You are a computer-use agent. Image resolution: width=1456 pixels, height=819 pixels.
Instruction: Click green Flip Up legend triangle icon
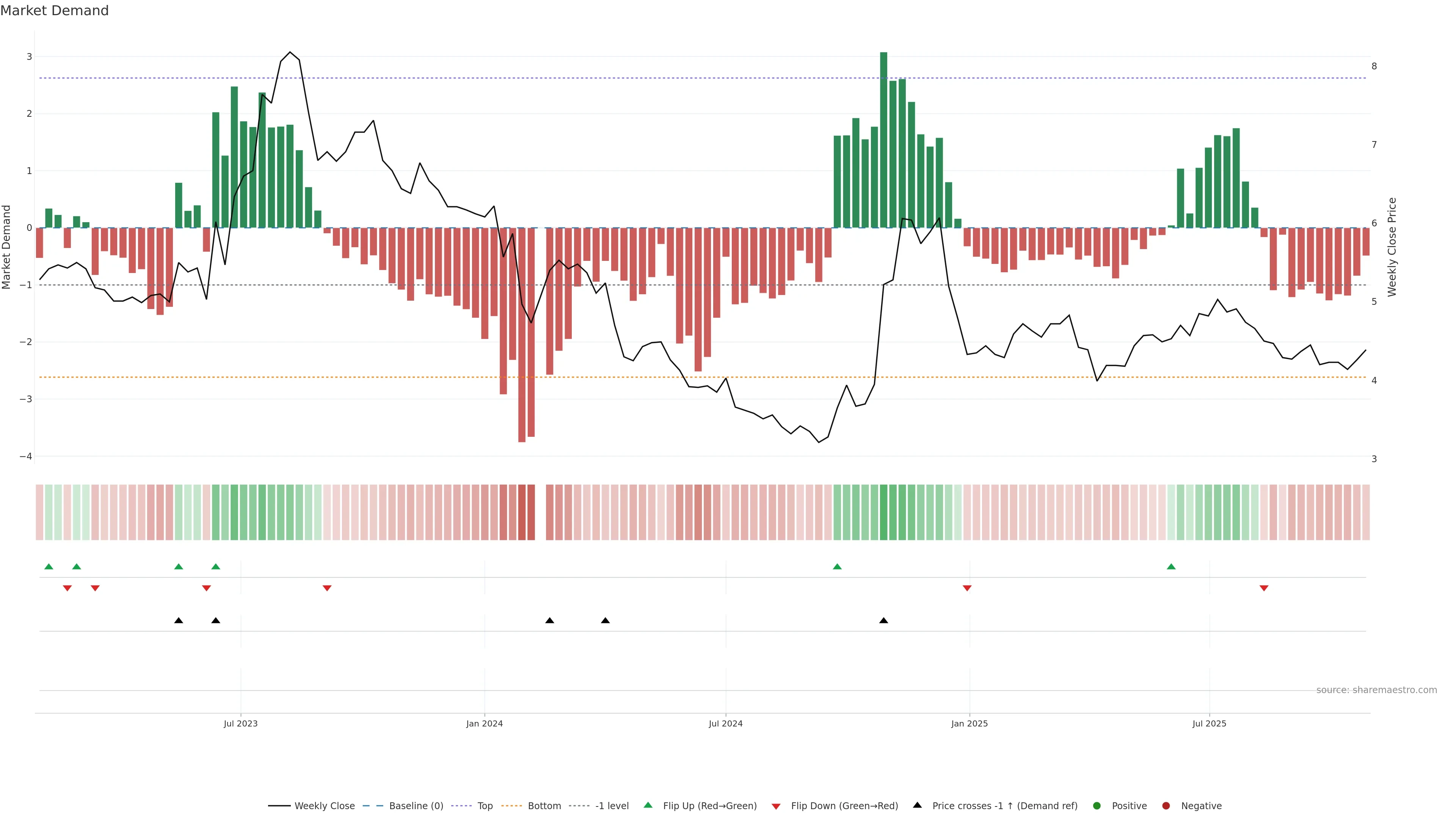click(648, 805)
